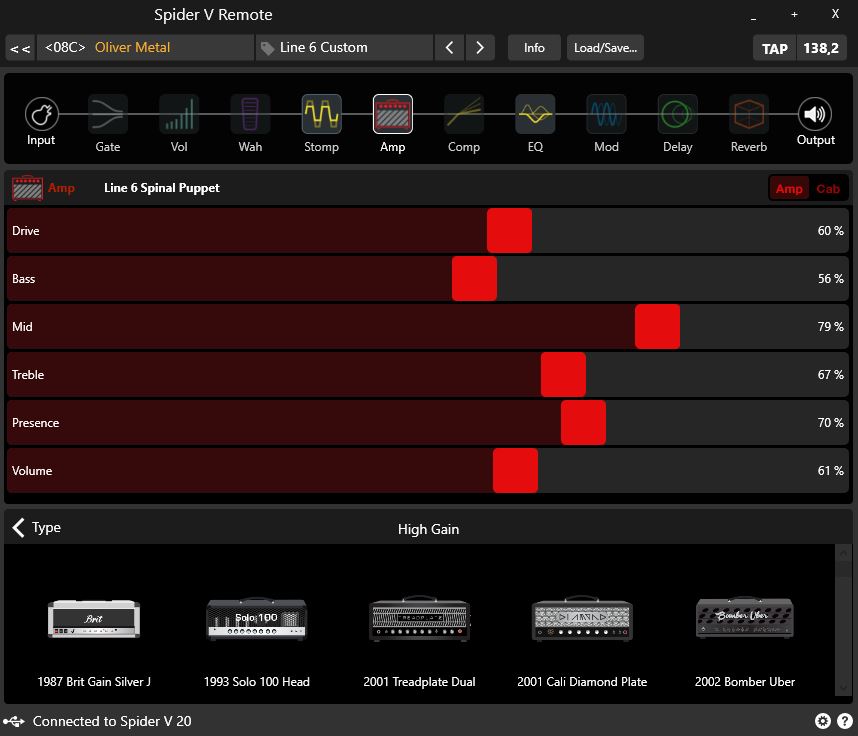Switch to the Cab tab
This screenshot has width=858, height=736.
click(828, 188)
